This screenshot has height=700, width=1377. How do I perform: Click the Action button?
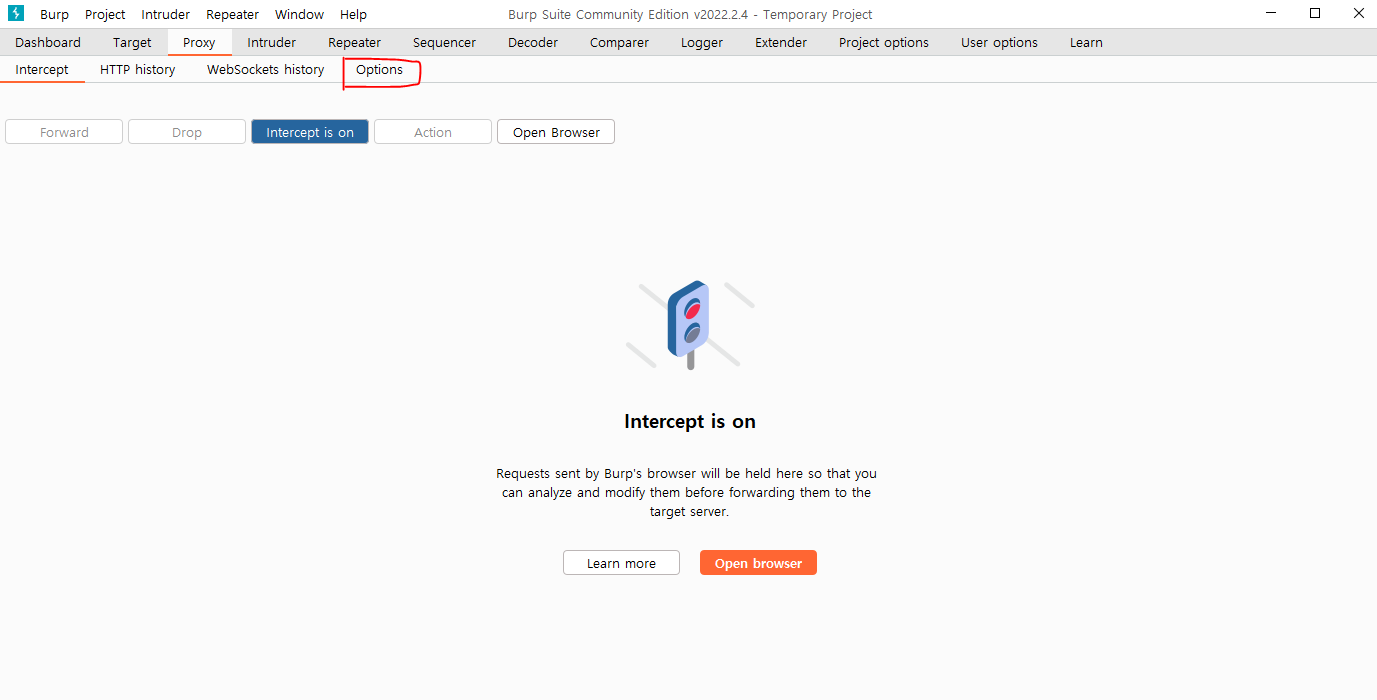[433, 132]
